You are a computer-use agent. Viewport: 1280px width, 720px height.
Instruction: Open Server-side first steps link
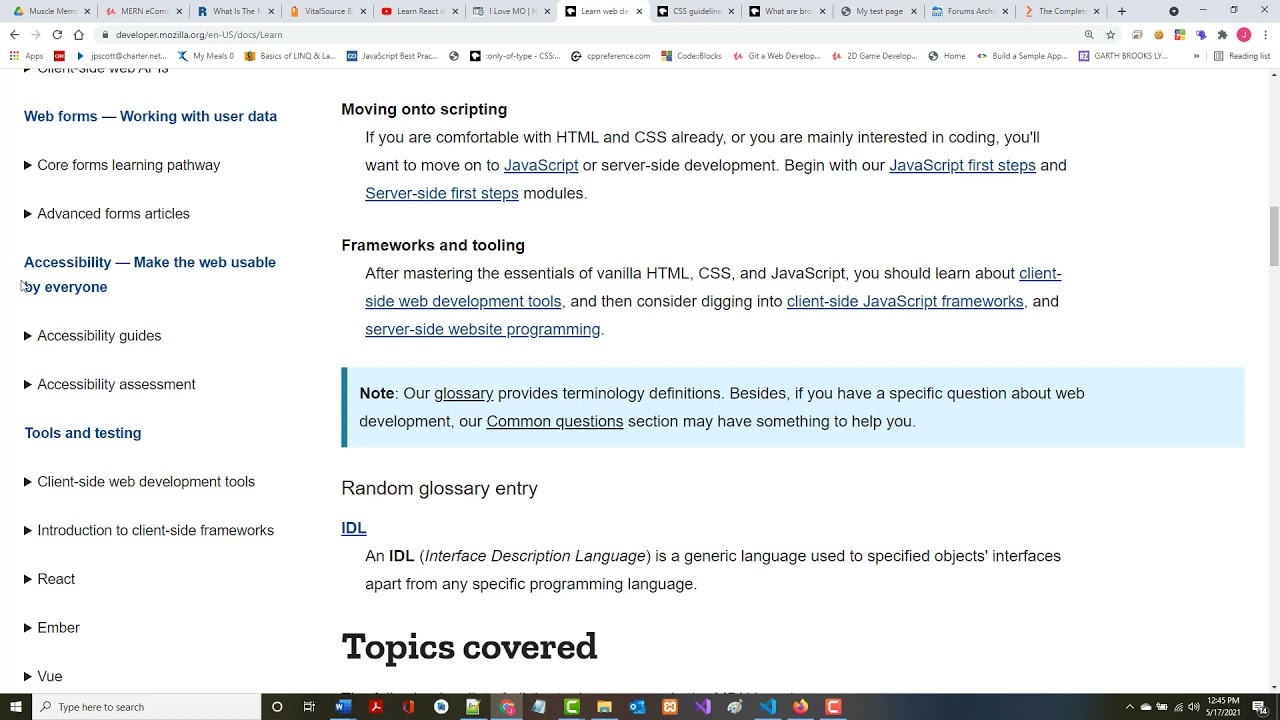tap(442, 193)
